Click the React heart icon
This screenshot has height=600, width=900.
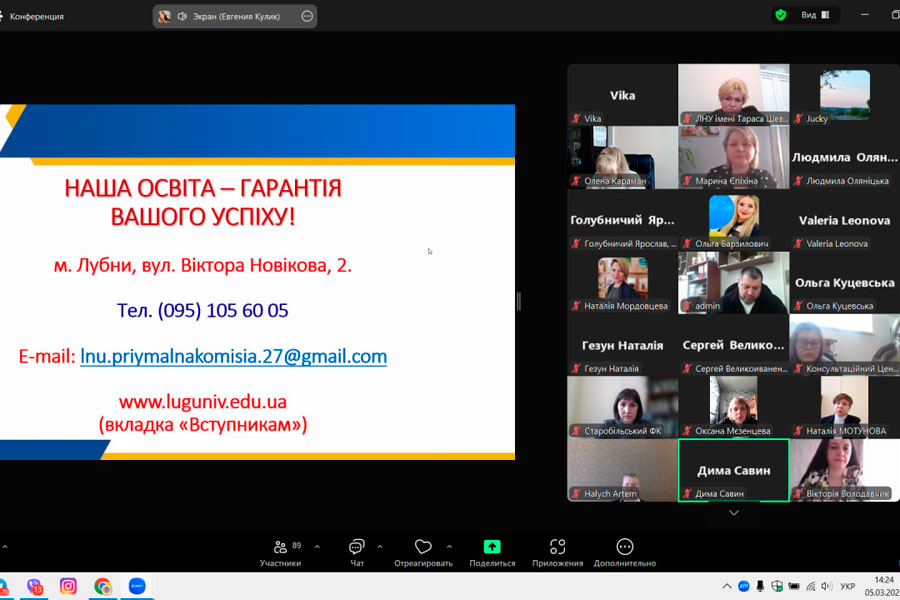coord(423,547)
